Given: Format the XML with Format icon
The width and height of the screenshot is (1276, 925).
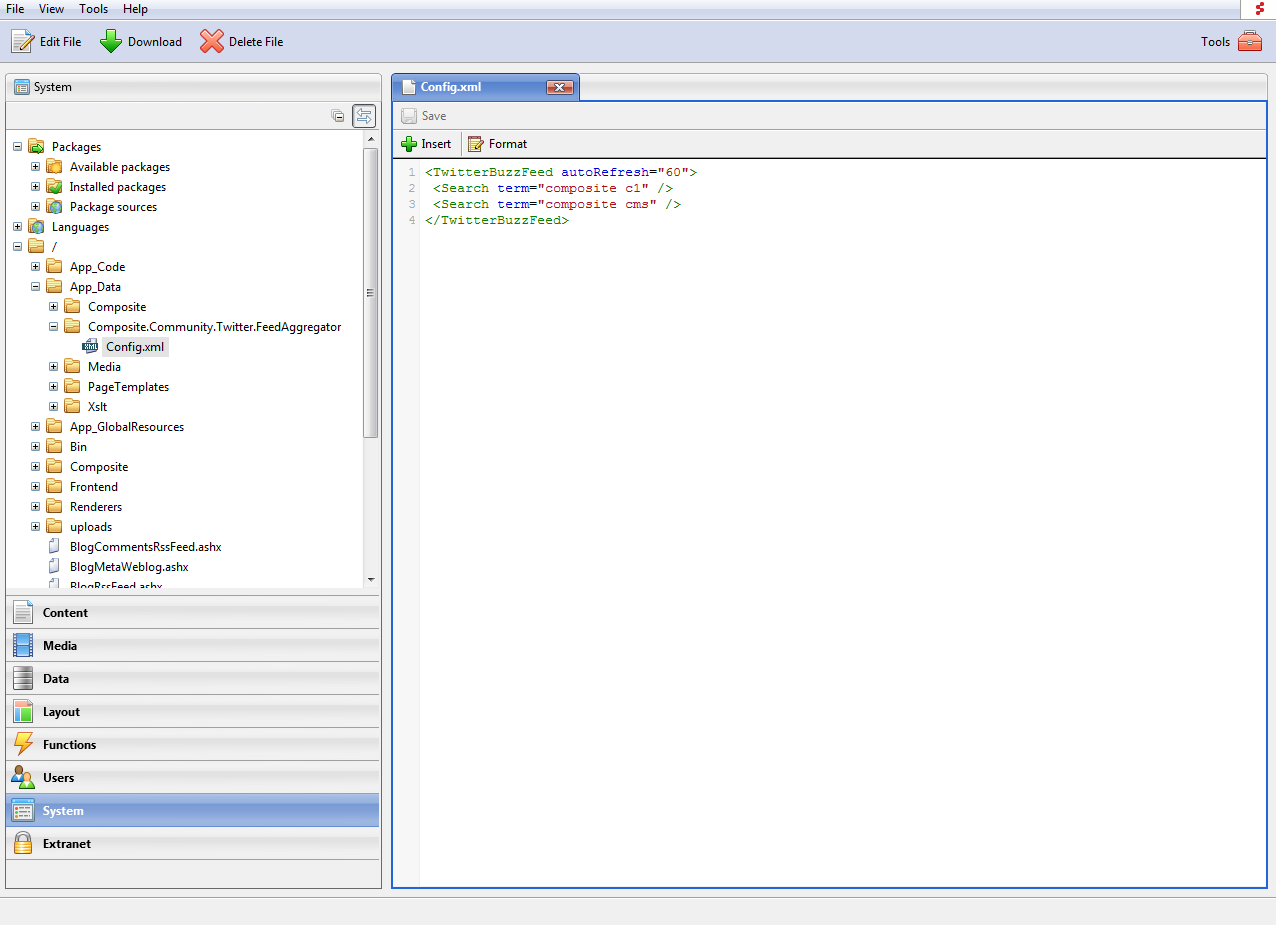Looking at the screenshot, I should tap(476, 144).
